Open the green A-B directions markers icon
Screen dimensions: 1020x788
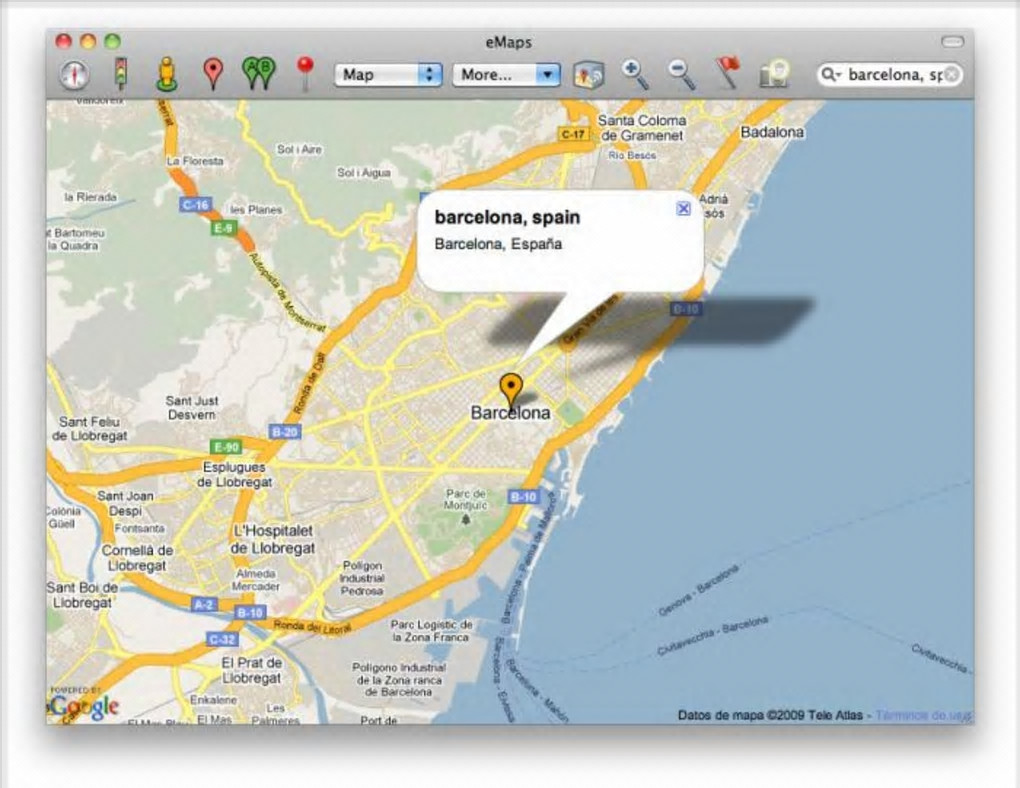coord(259,74)
